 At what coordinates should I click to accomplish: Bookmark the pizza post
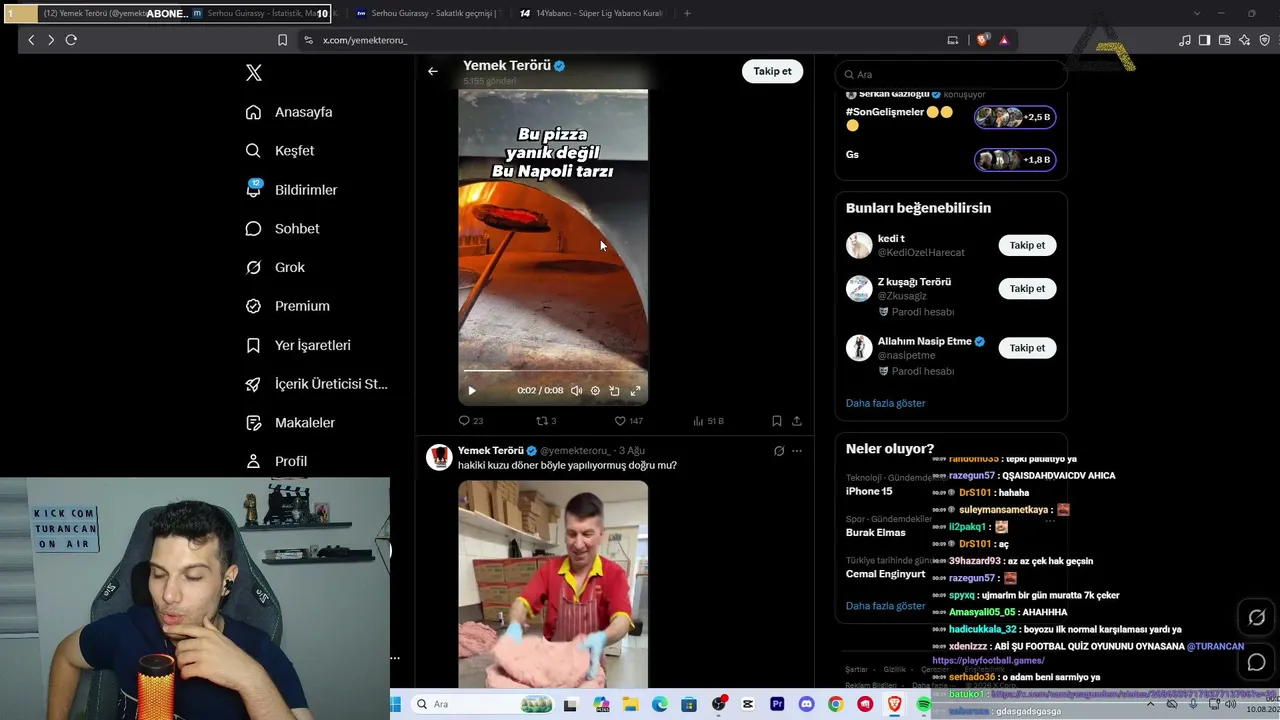pos(777,421)
